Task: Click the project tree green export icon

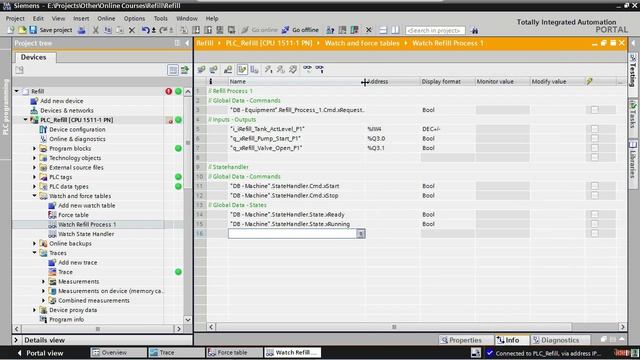Action: 185,70
